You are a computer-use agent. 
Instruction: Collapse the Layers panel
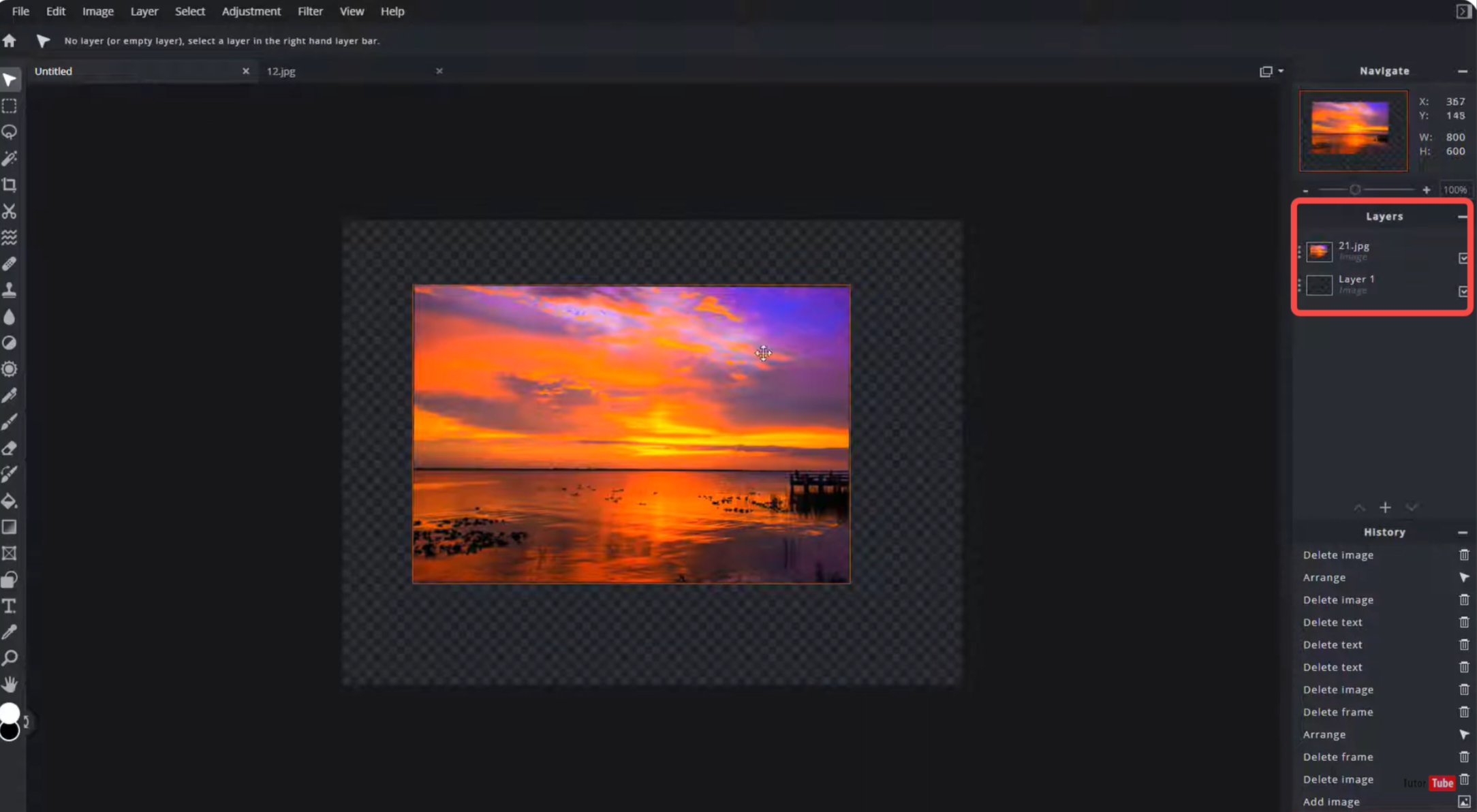click(1463, 217)
